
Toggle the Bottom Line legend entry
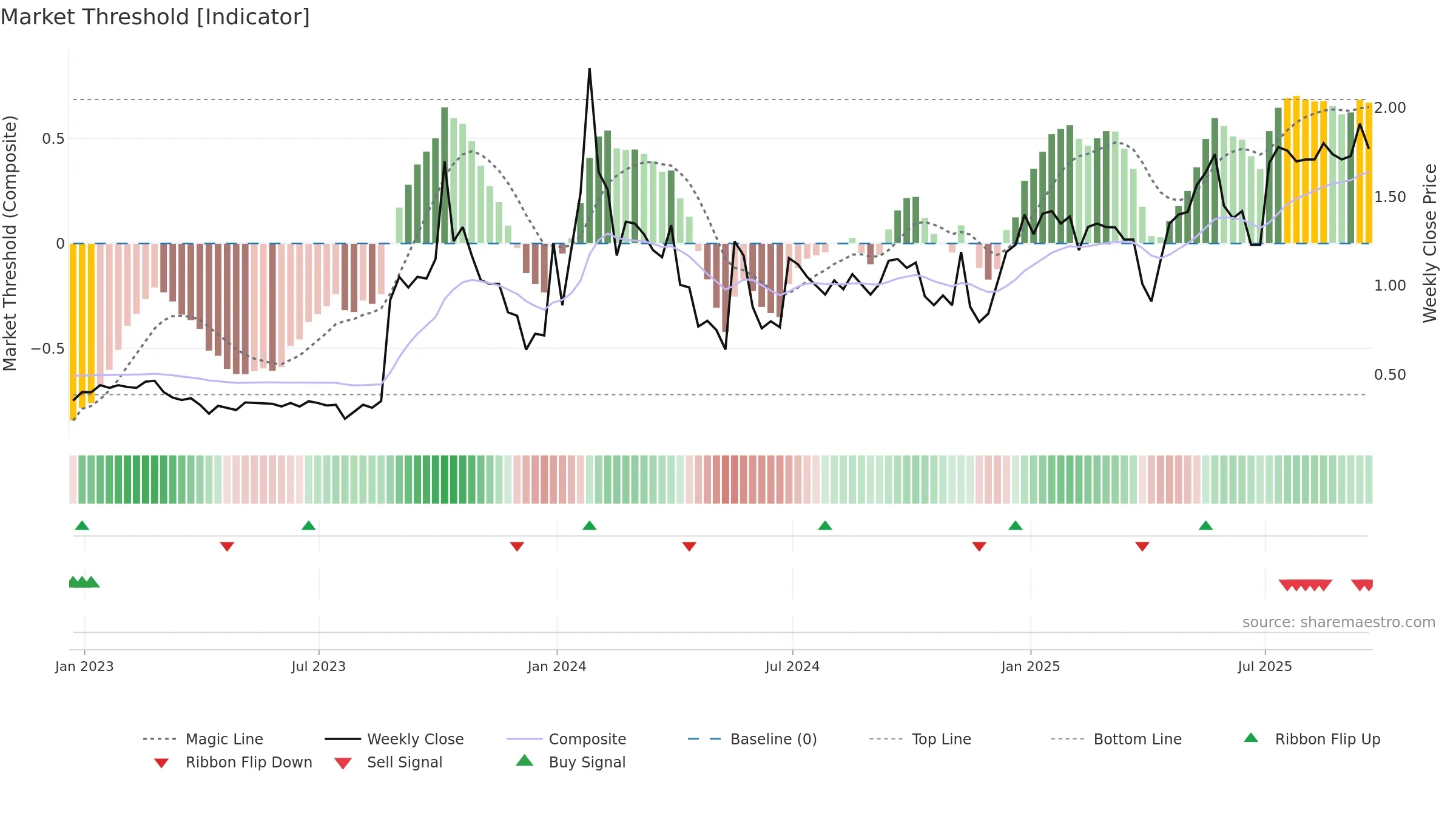pos(1116,739)
